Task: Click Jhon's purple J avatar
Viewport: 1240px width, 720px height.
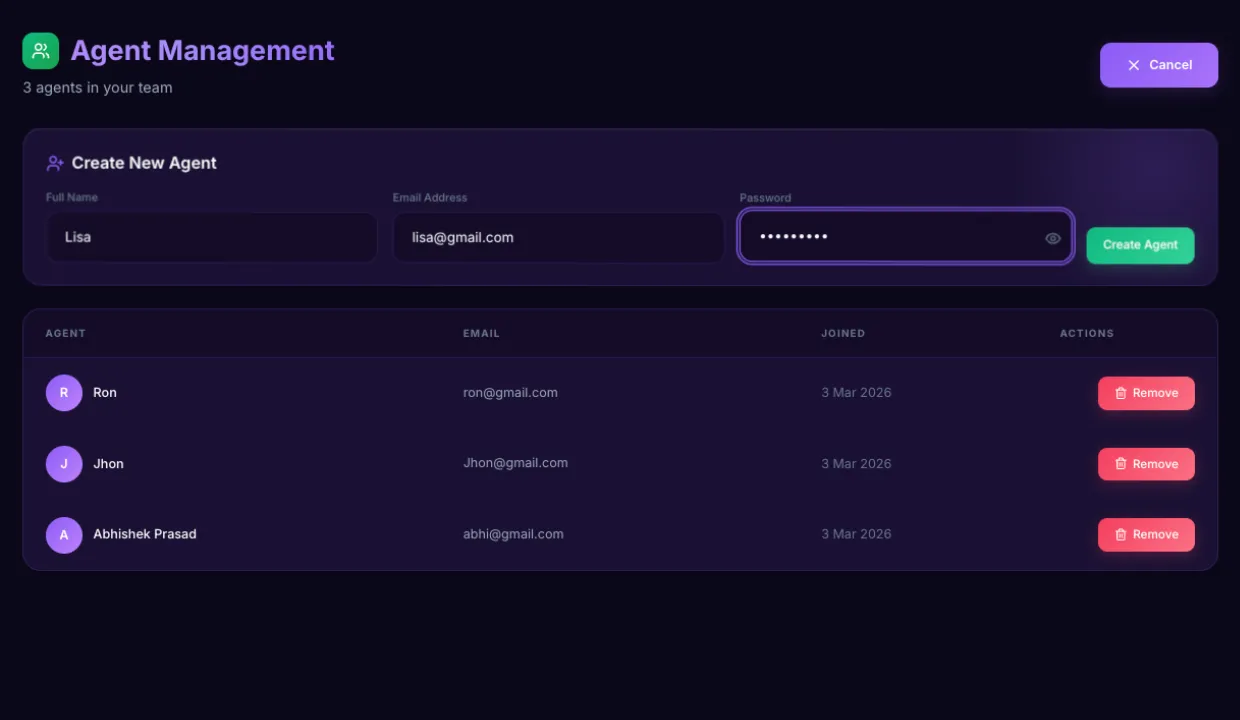Action: [64, 464]
